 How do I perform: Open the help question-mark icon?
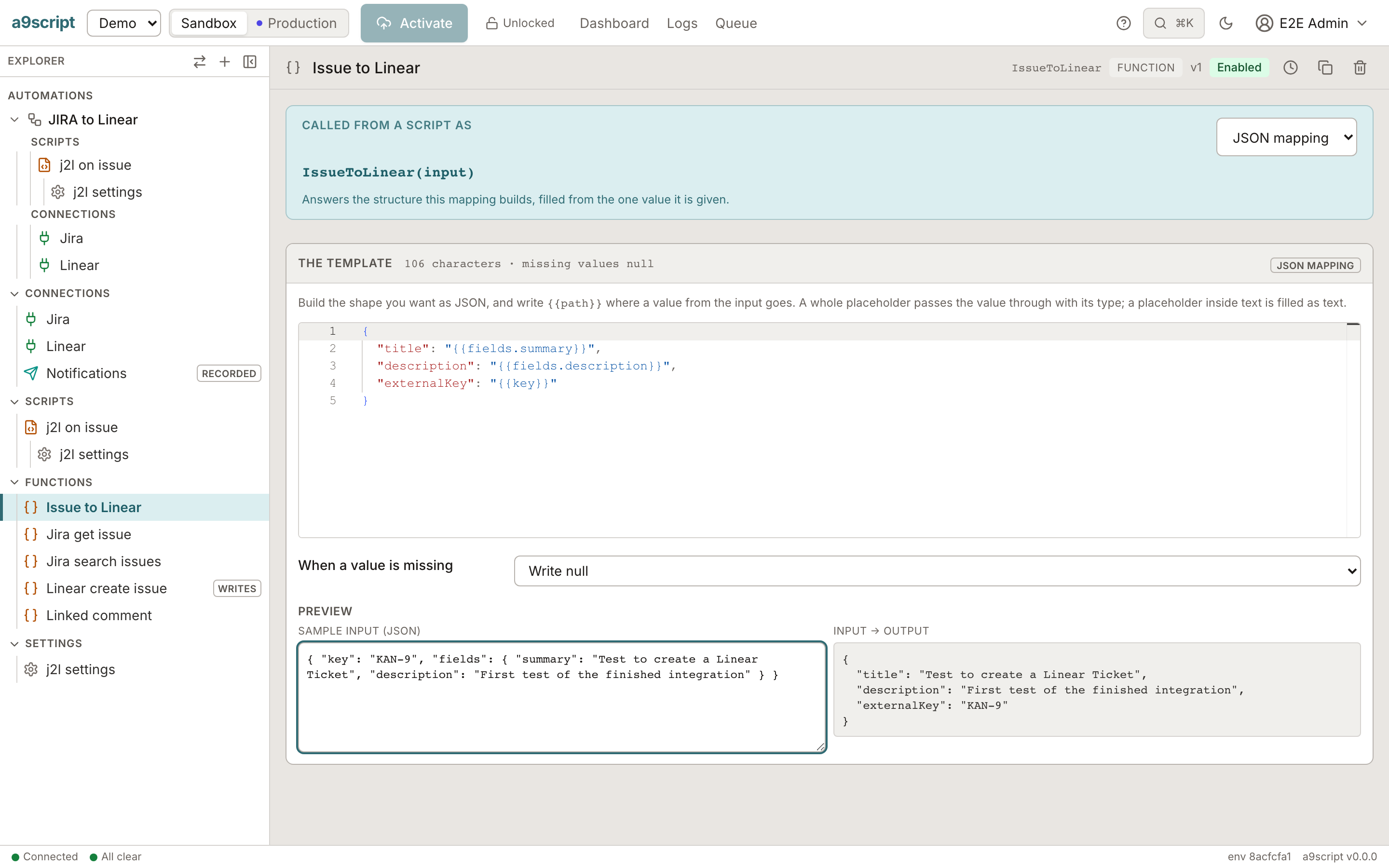1123,23
